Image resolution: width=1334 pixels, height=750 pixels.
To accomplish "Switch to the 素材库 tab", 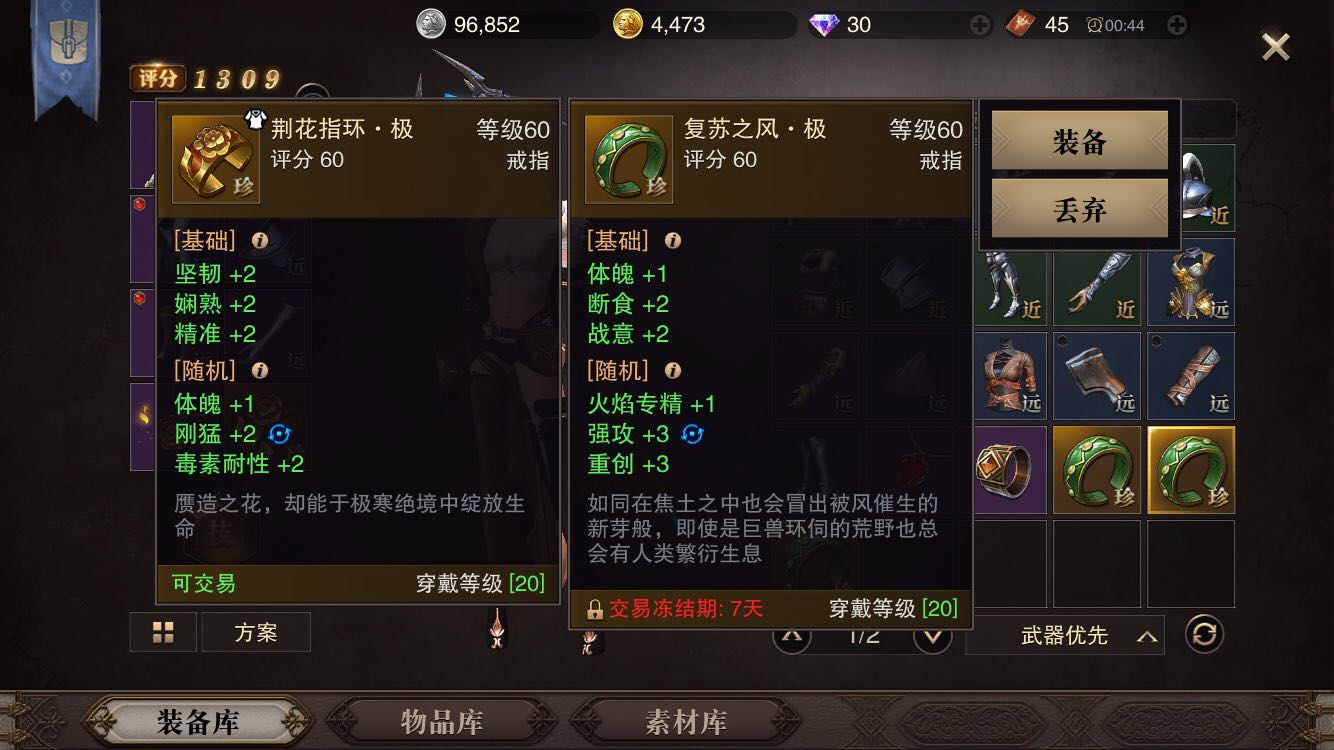I will [x=685, y=721].
